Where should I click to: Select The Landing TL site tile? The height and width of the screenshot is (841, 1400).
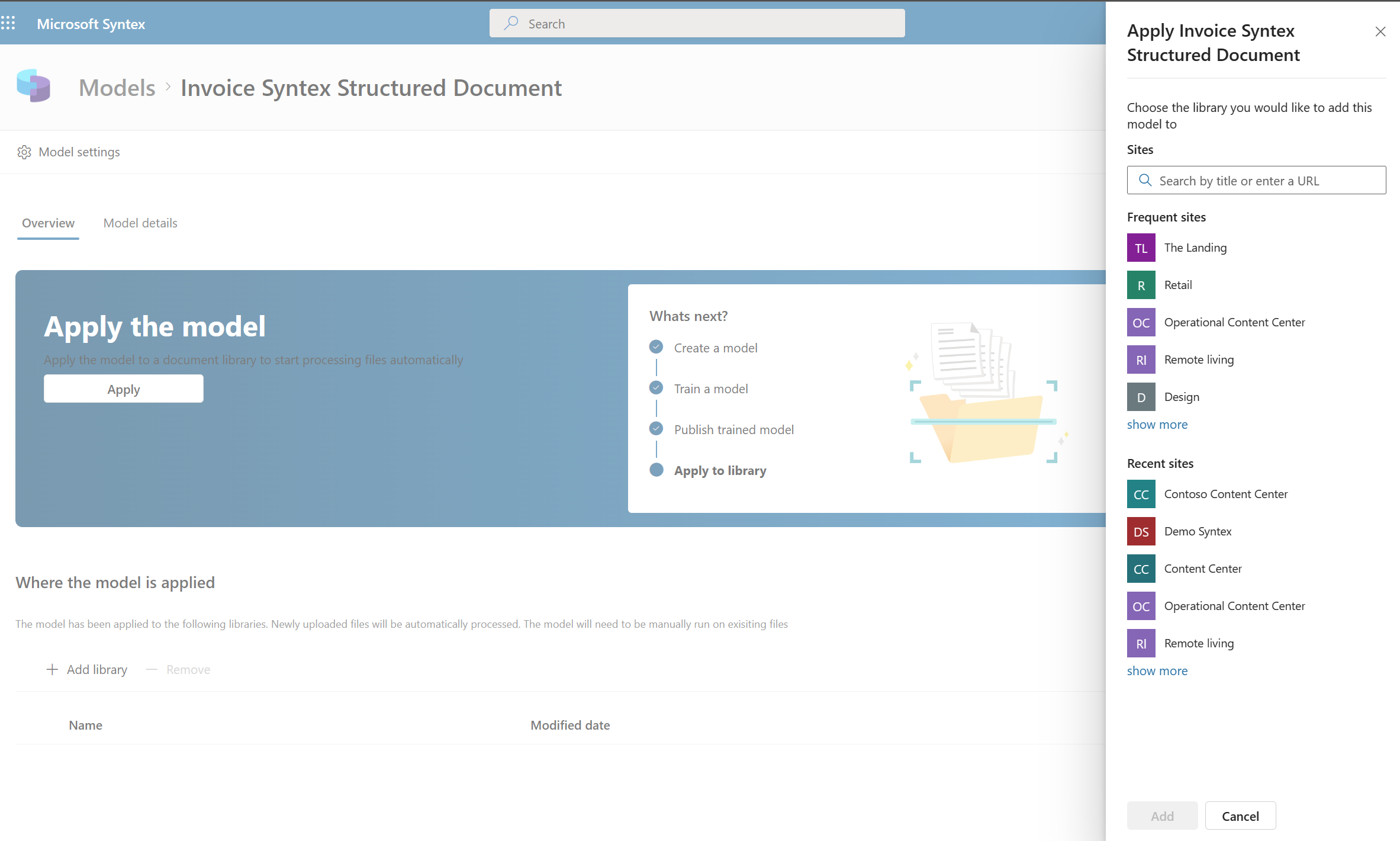coord(1141,248)
